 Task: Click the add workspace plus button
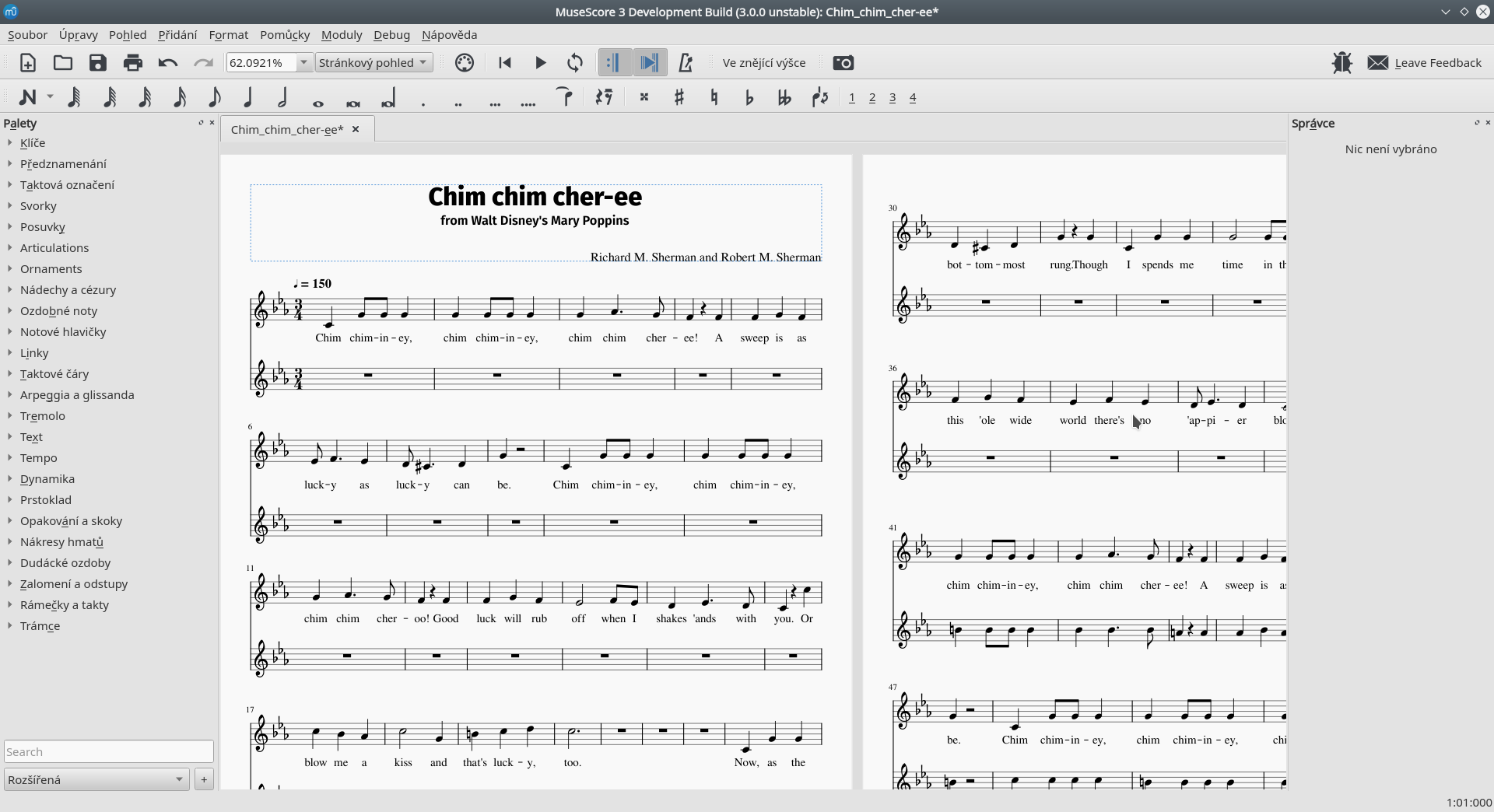[204, 779]
